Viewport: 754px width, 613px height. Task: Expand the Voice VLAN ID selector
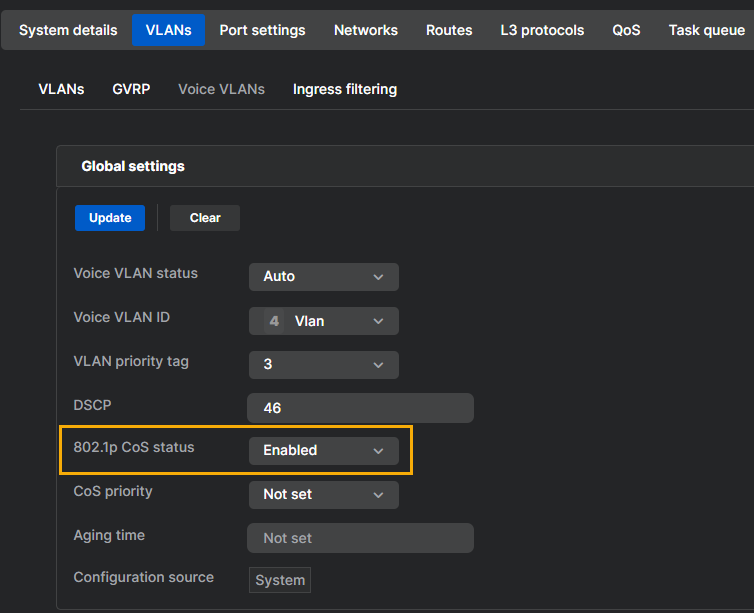tap(323, 321)
